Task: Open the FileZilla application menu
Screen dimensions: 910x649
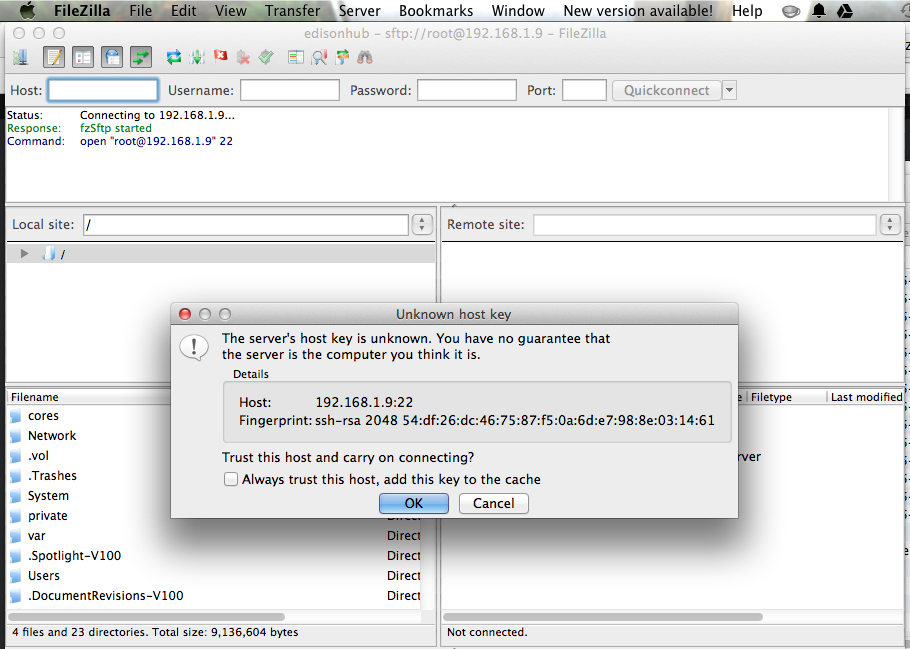Action: tap(82, 10)
